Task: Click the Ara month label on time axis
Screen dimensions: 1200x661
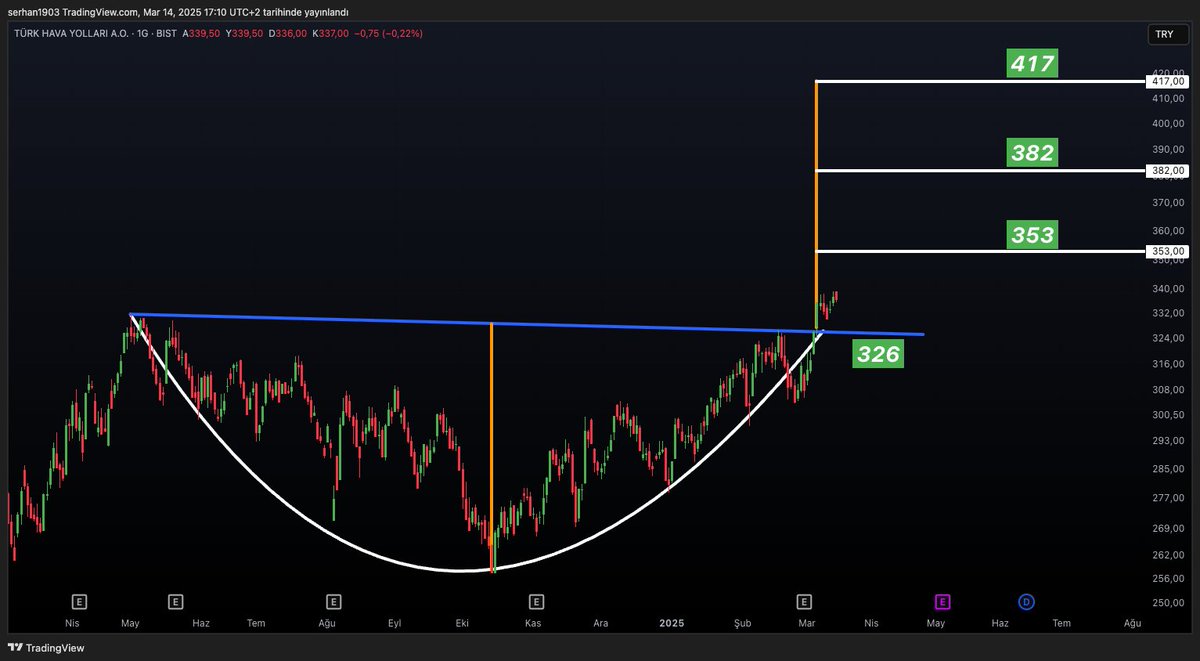Action: [x=601, y=623]
